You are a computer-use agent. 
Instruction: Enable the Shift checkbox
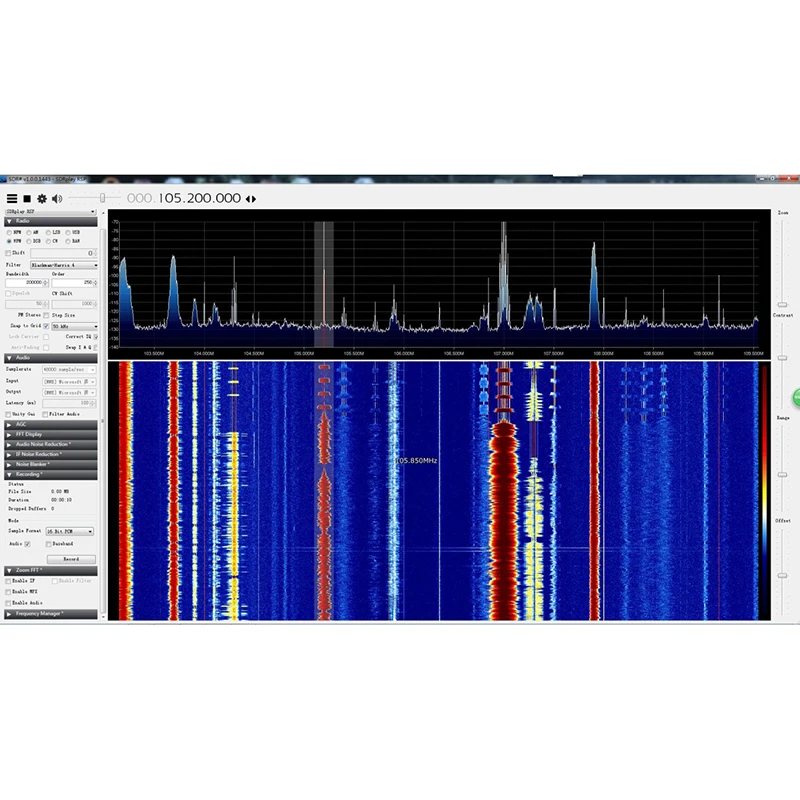tap(8, 253)
